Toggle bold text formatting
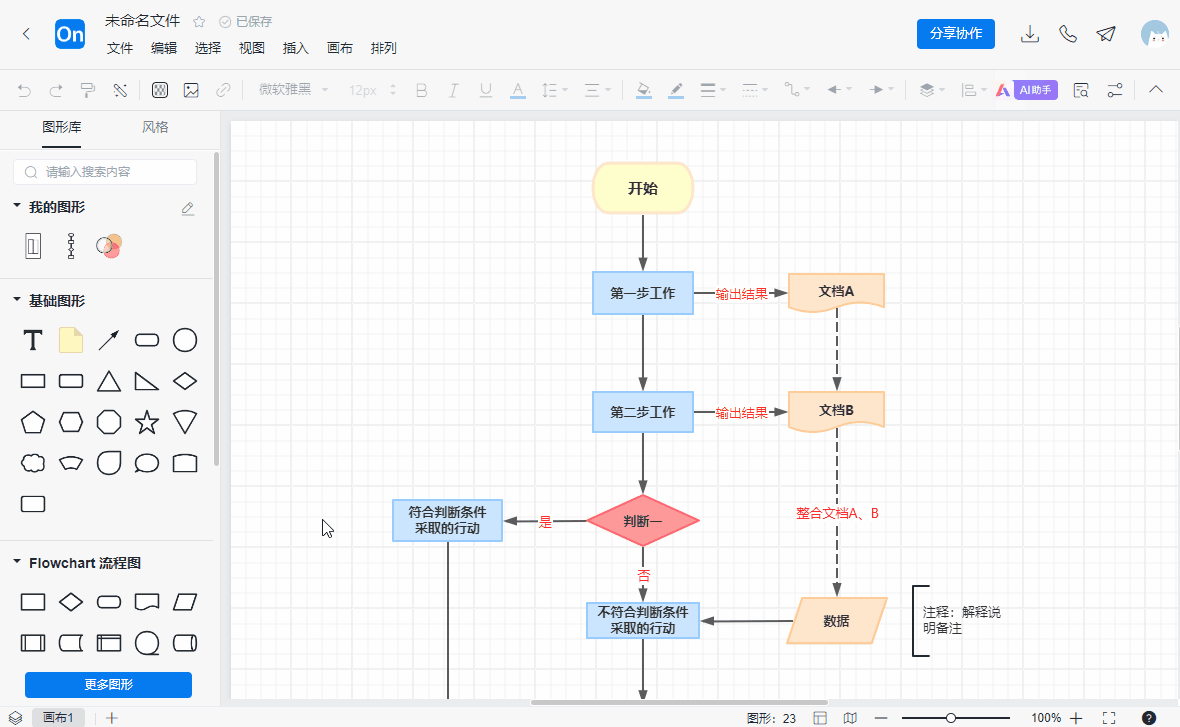Screen dimensions: 1180x727 [421, 90]
